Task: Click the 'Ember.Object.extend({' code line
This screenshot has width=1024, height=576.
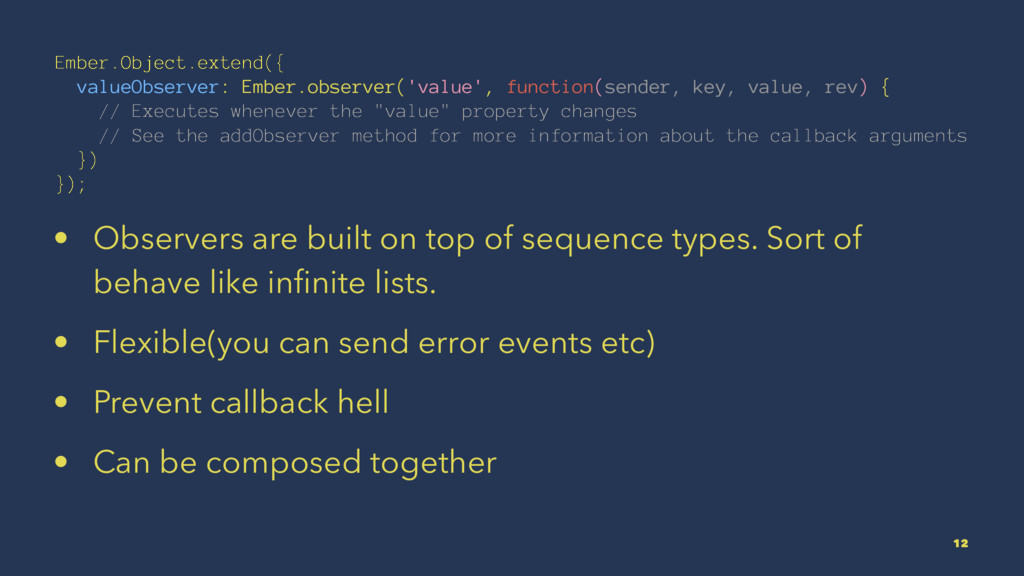Action: point(169,64)
